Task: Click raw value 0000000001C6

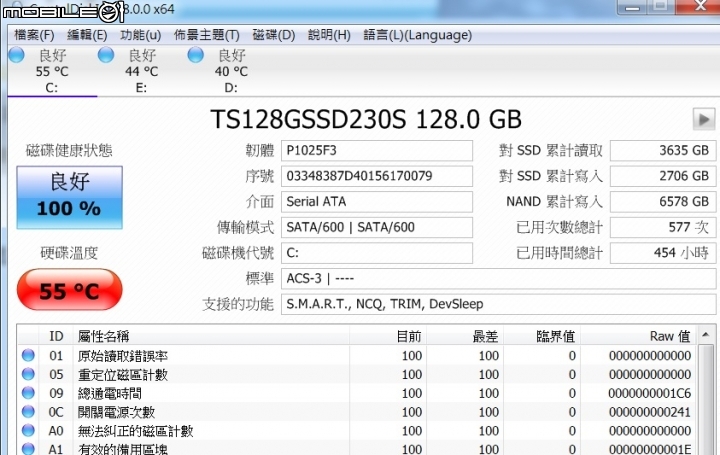Action: coord(649,393)
